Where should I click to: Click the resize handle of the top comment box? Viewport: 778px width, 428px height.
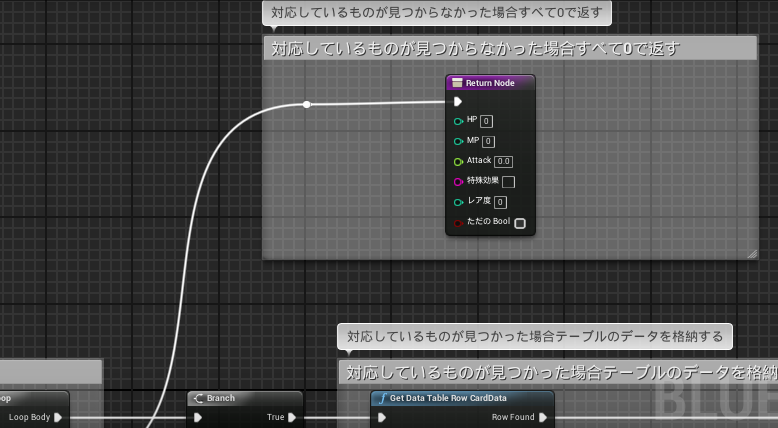(752, 253)
